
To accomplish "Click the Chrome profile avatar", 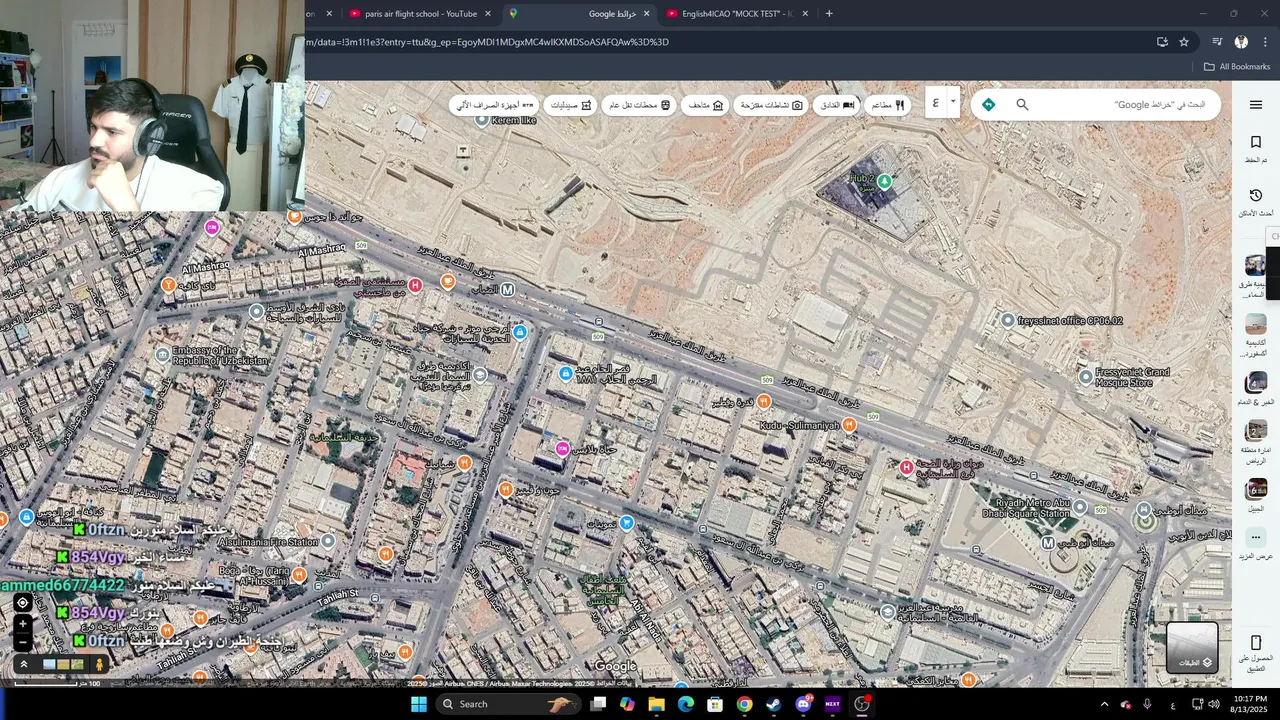I will point(1241,42).
